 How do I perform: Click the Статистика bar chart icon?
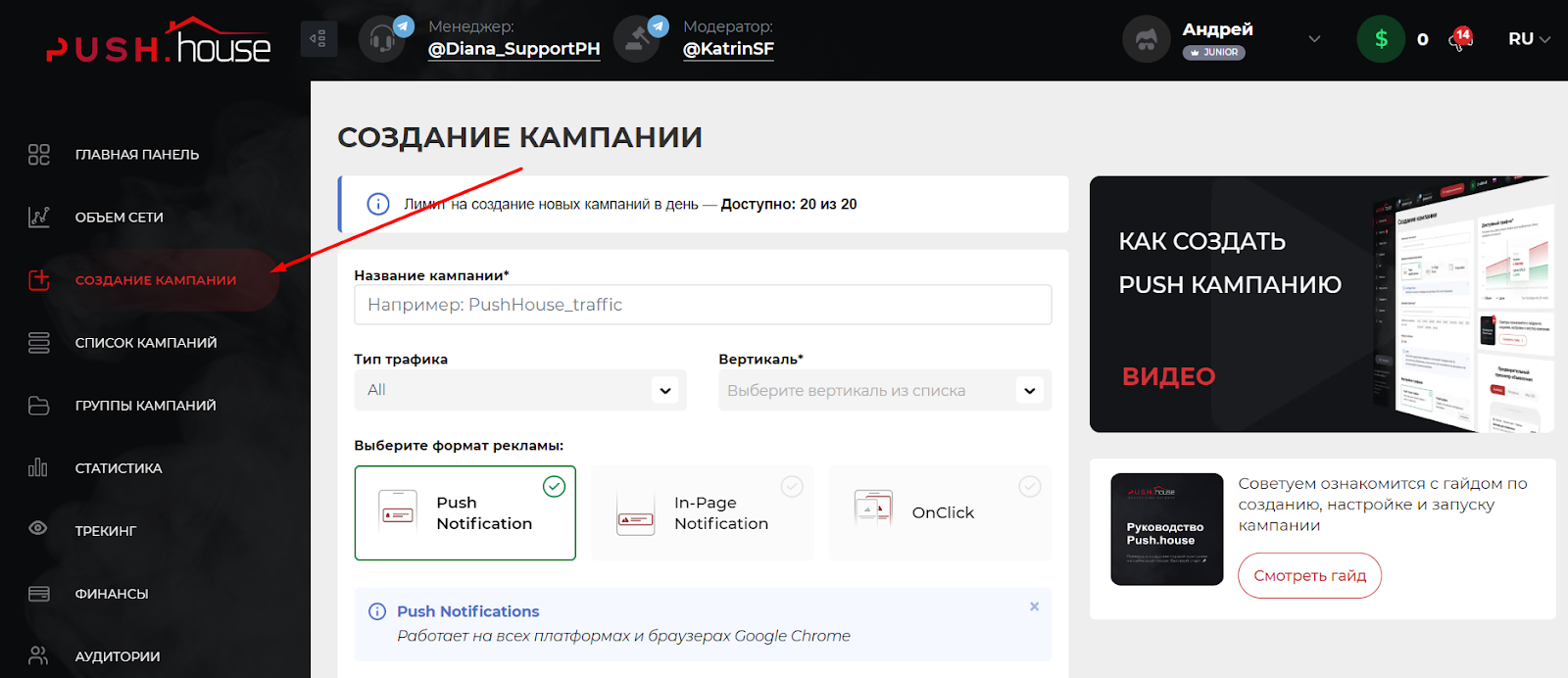38,468
